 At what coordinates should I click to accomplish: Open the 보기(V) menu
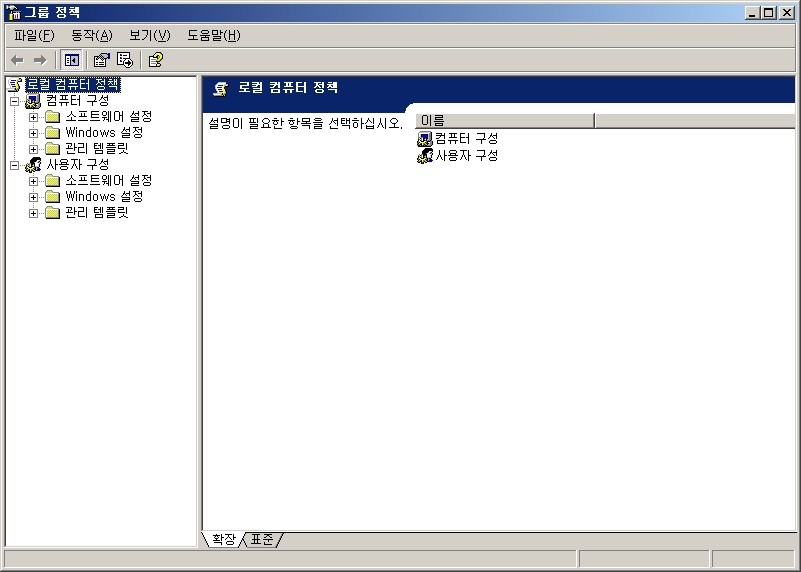point(150,35)
